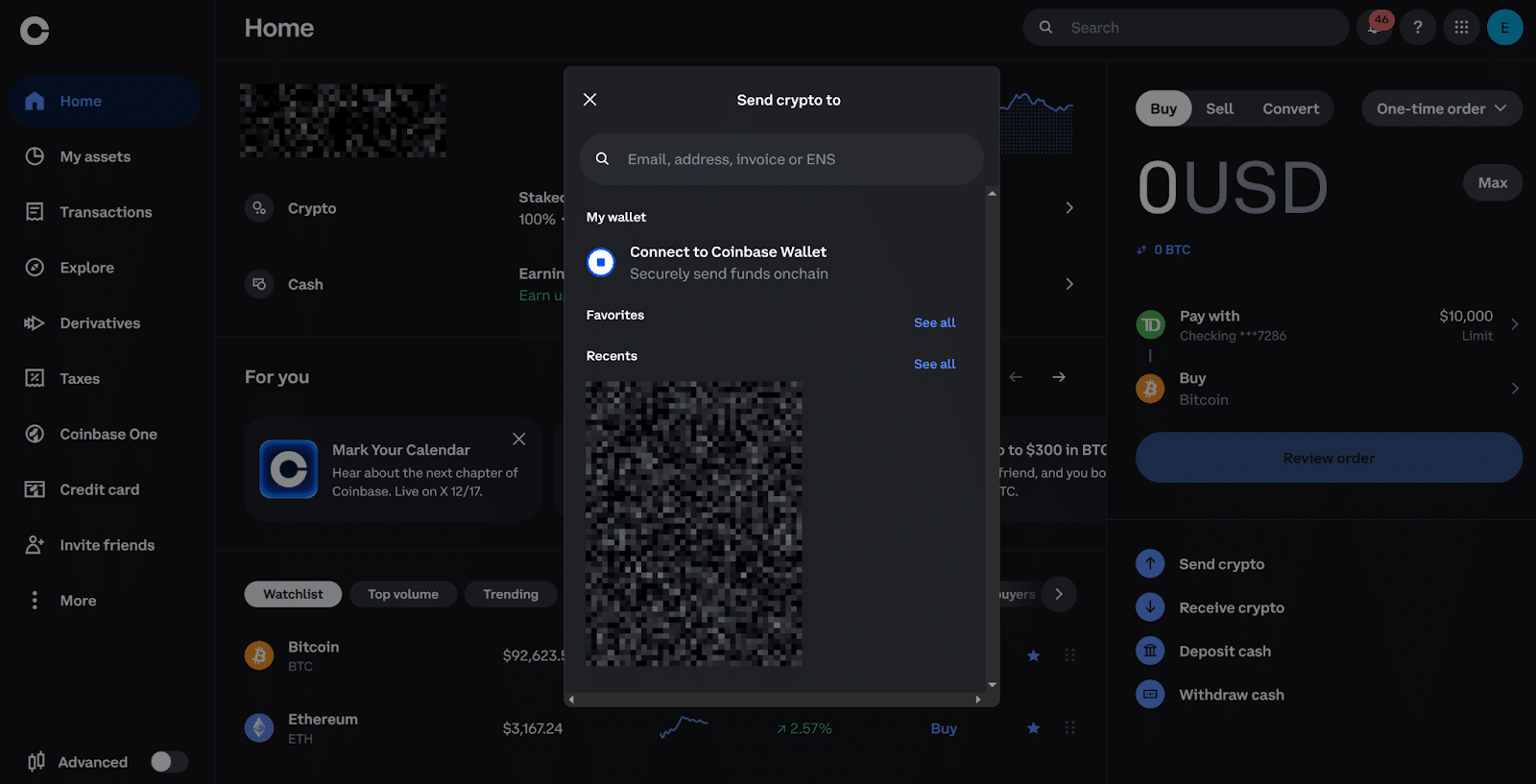1536x784 pixels.
Task: Click the Bitcoin row drag handle
Action: pyautogui.click(x=1069, y=655)
